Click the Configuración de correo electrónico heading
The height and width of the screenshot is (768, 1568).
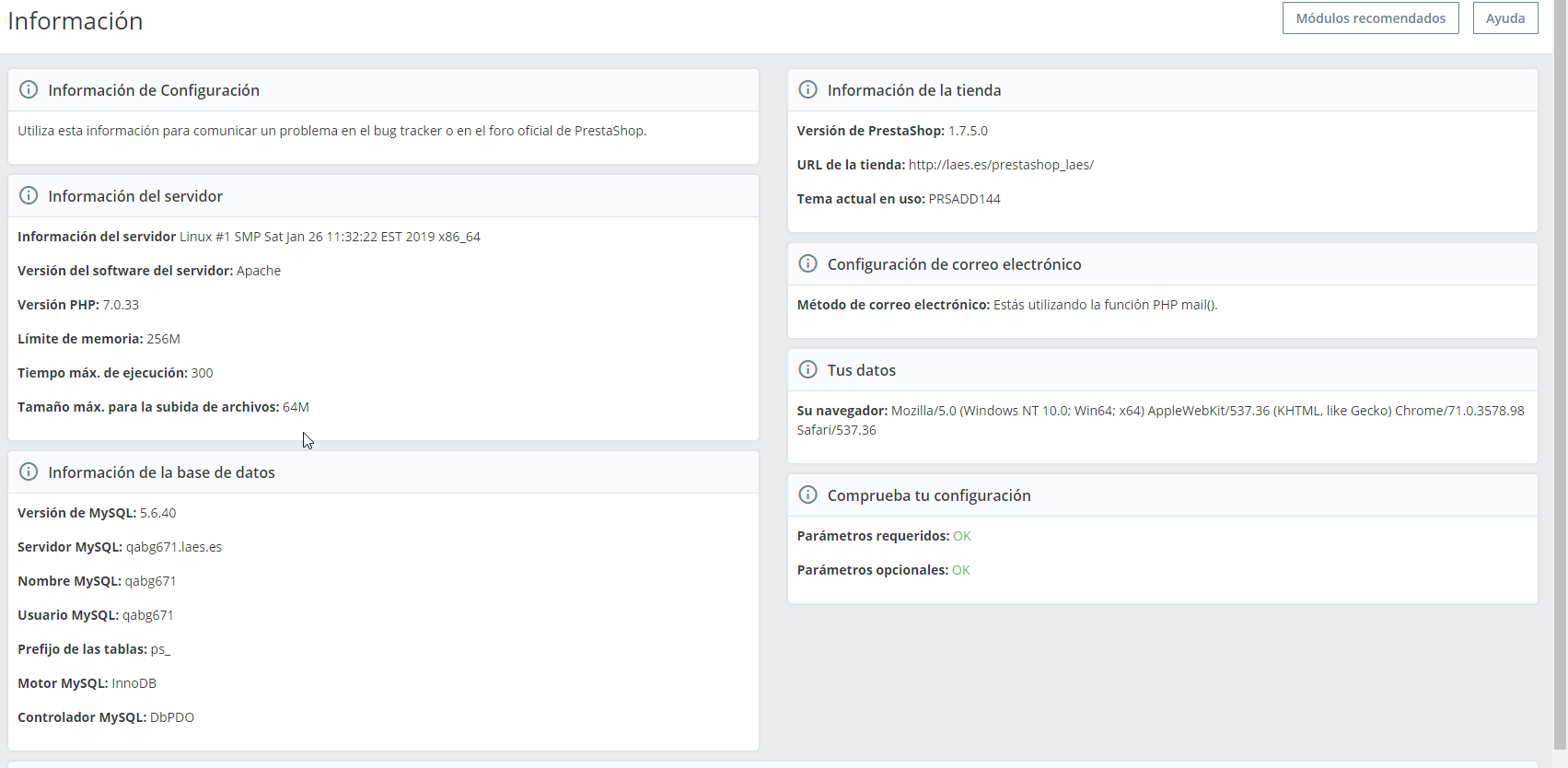(x=954, y=264)
